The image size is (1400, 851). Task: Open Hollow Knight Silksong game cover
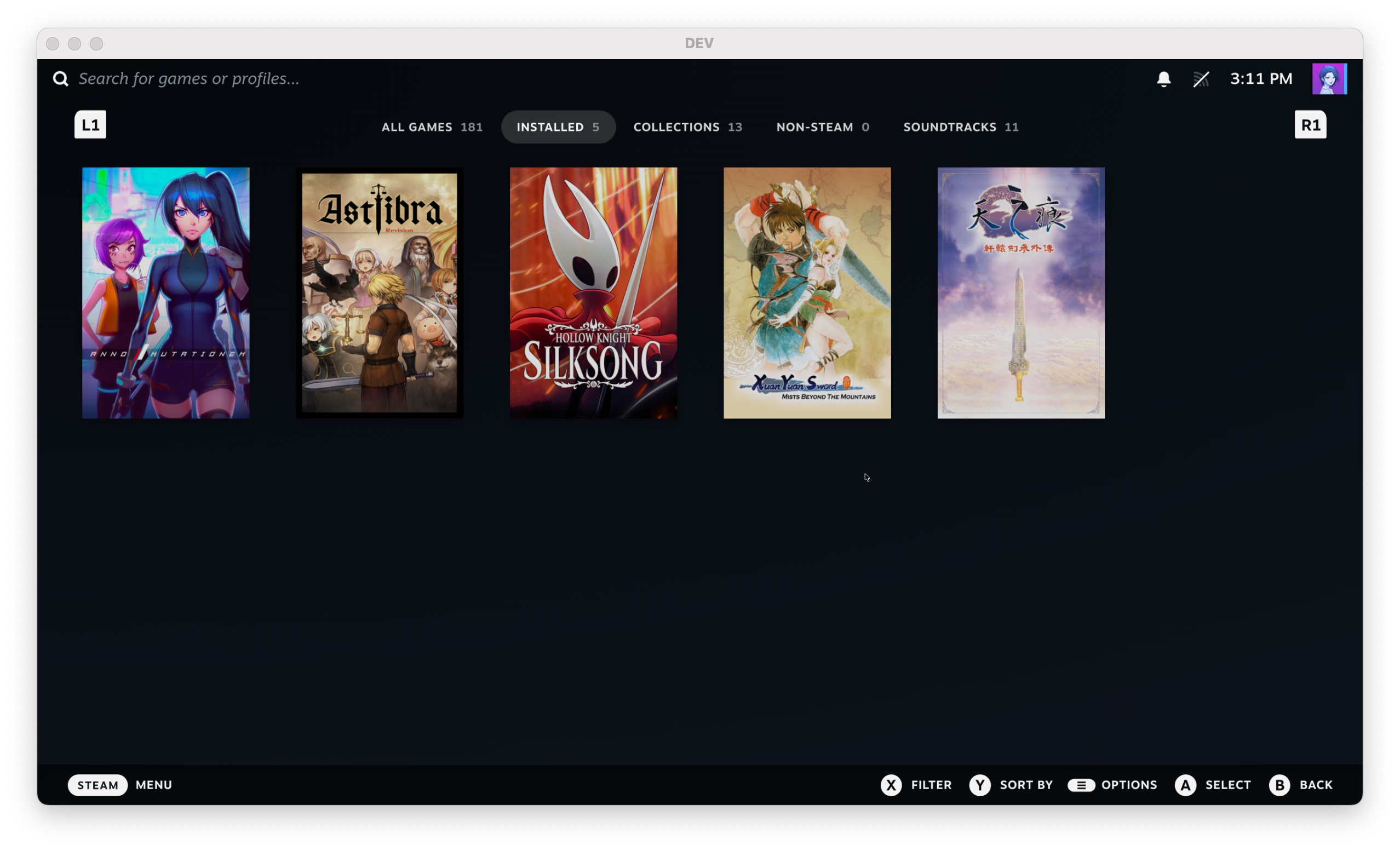click(593, 292)
